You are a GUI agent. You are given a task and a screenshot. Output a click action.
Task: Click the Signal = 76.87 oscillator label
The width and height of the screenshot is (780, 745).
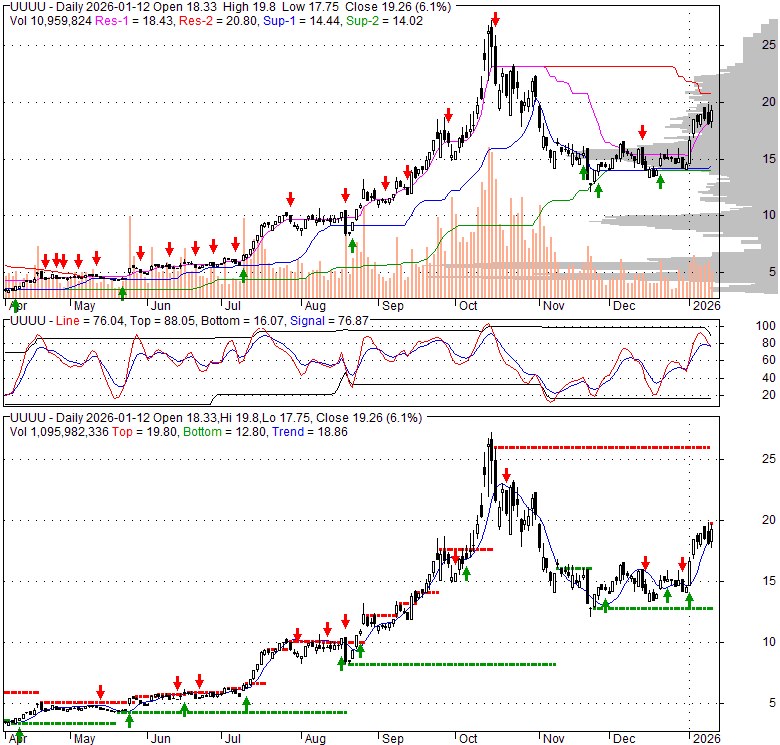329,321
